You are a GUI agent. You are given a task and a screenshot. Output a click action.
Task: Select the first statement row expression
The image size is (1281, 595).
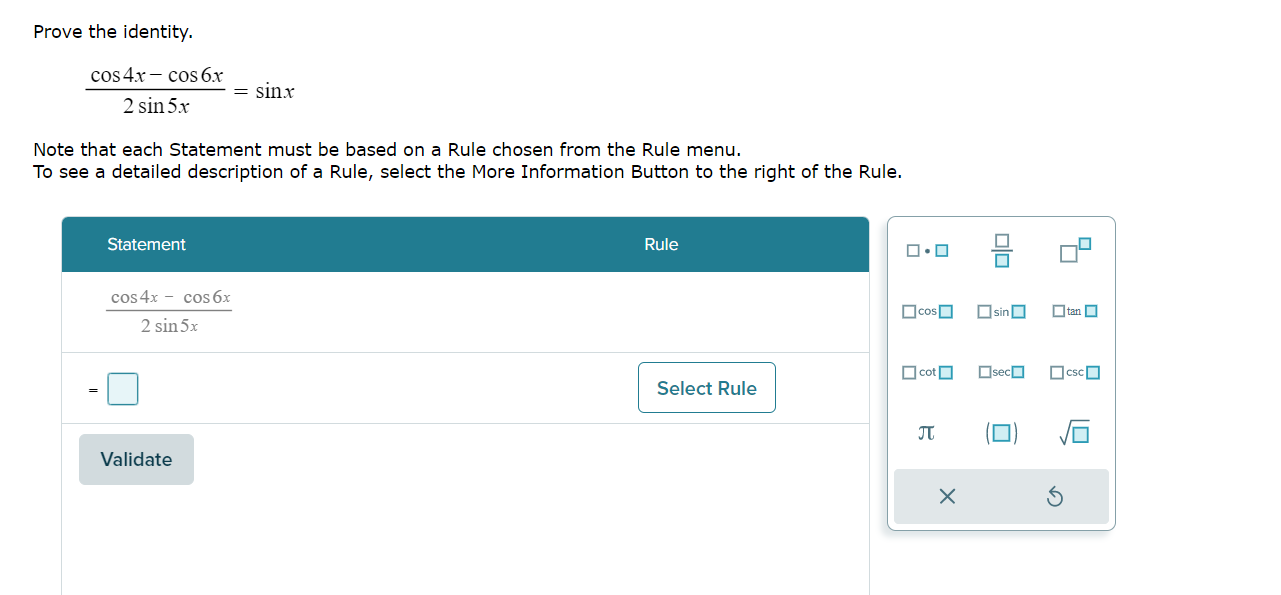point(169,311)
